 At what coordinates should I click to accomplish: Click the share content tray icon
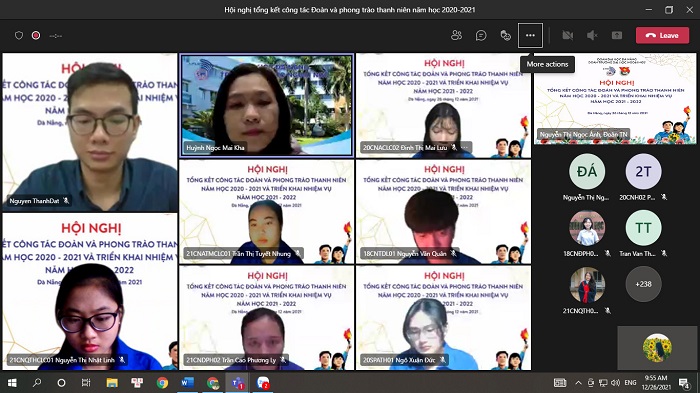pyautogui.click(x=617, y=35)
